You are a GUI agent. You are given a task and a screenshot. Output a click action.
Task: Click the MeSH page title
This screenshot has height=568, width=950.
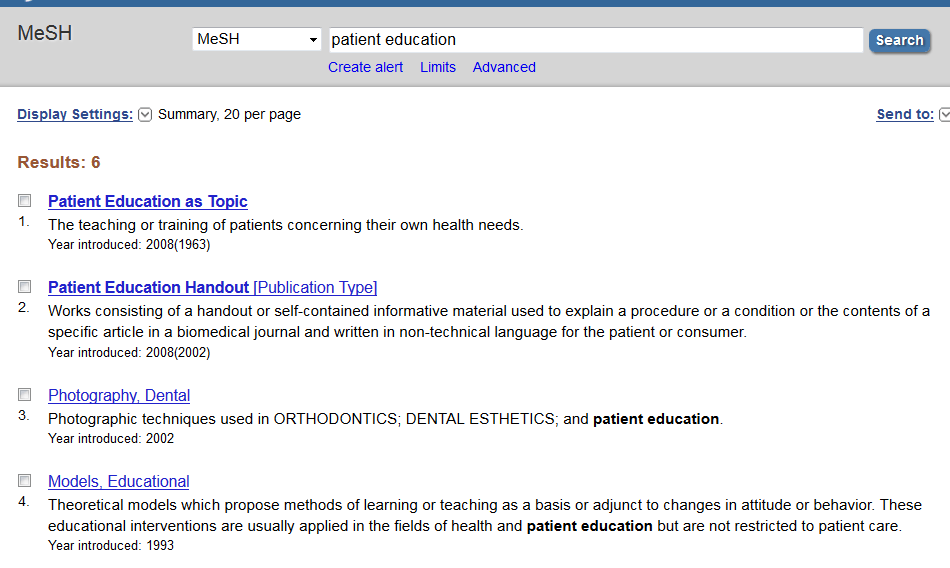pyautogui.click(x=45, y=33)
